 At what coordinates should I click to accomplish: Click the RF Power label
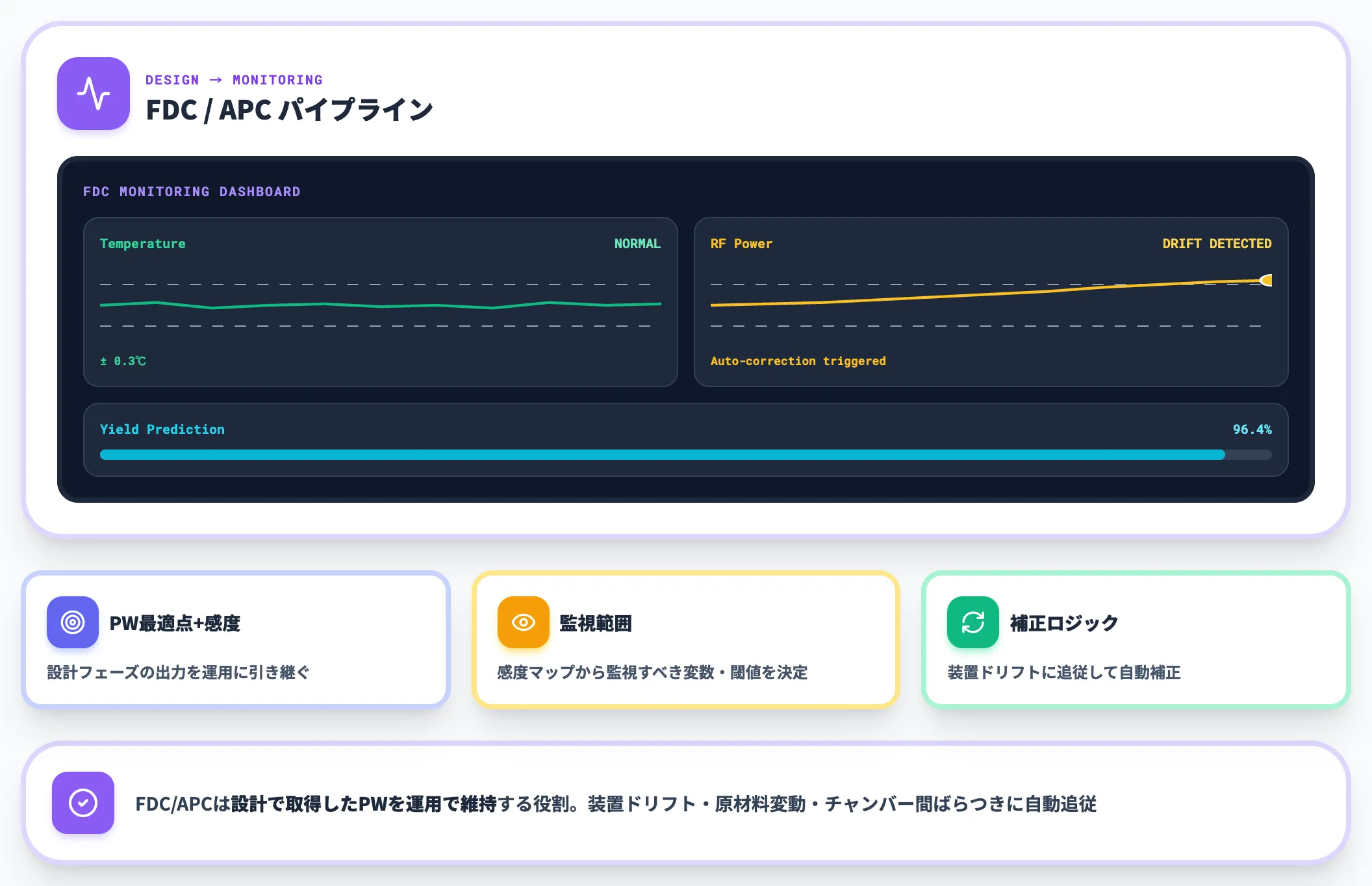coord(741,244)
